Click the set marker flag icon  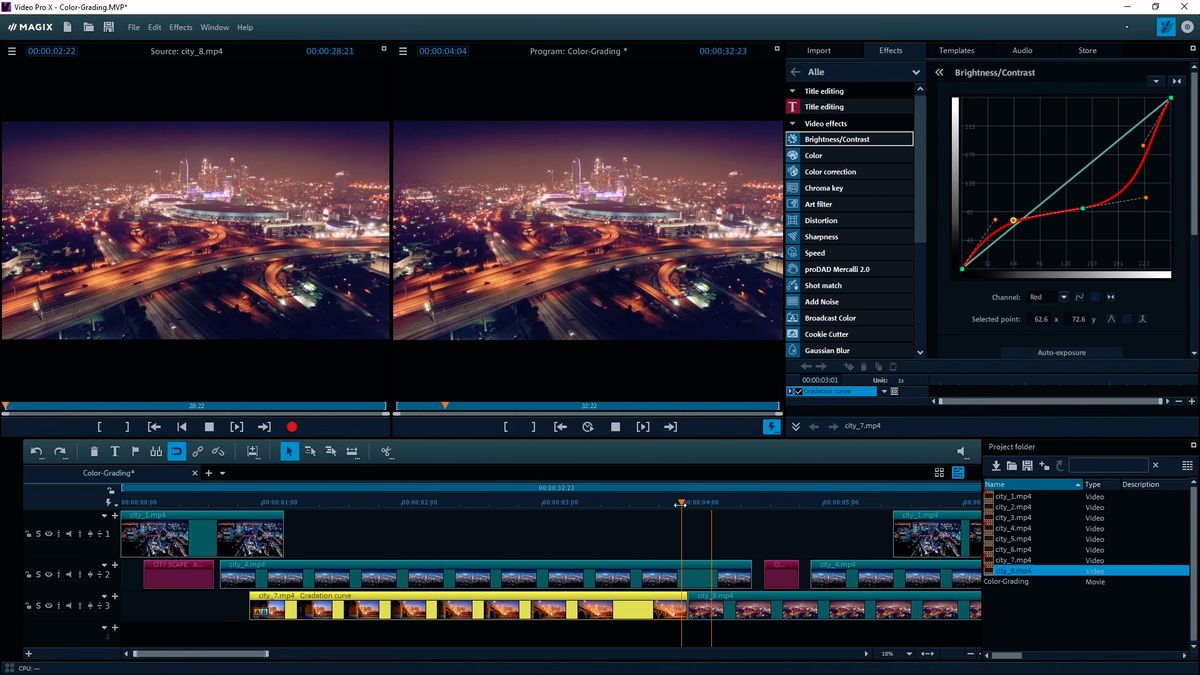pos(135,452)
